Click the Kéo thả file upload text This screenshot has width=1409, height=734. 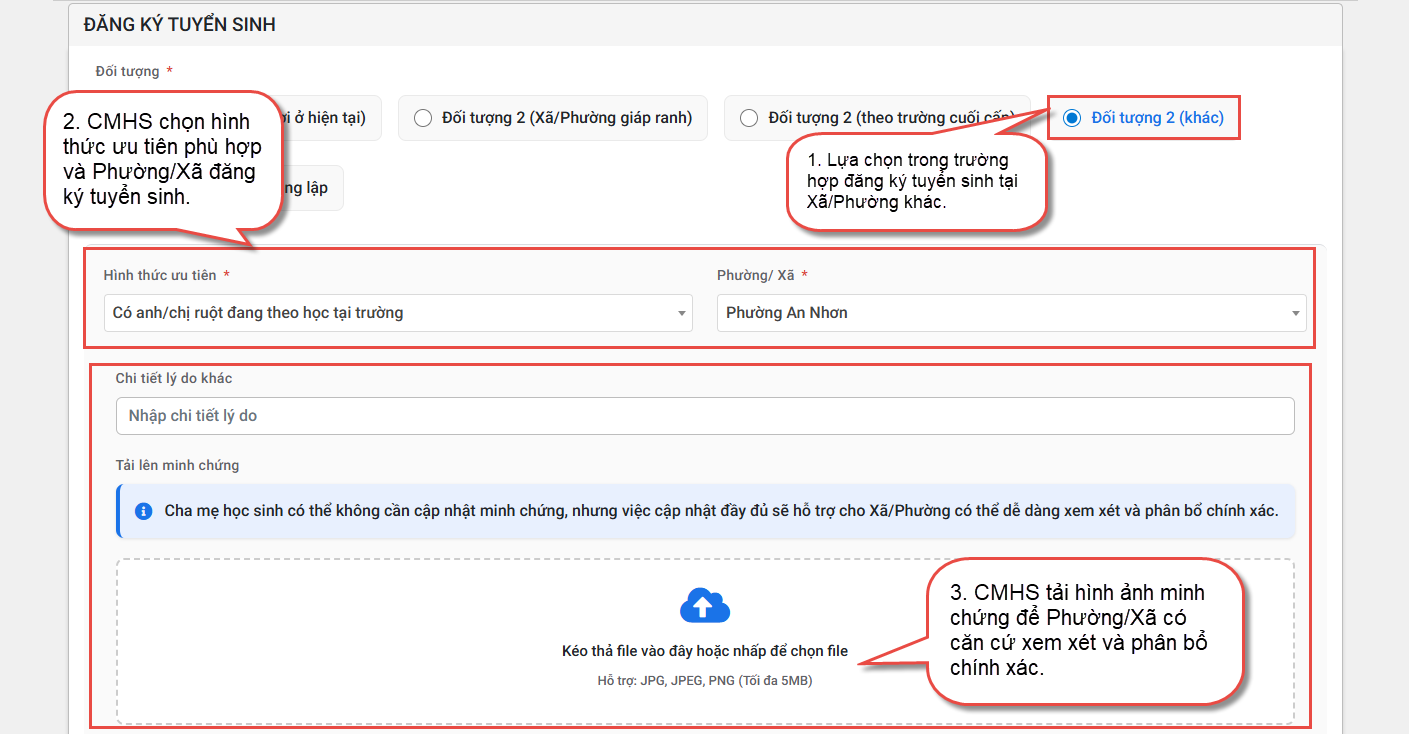[705, 651]
